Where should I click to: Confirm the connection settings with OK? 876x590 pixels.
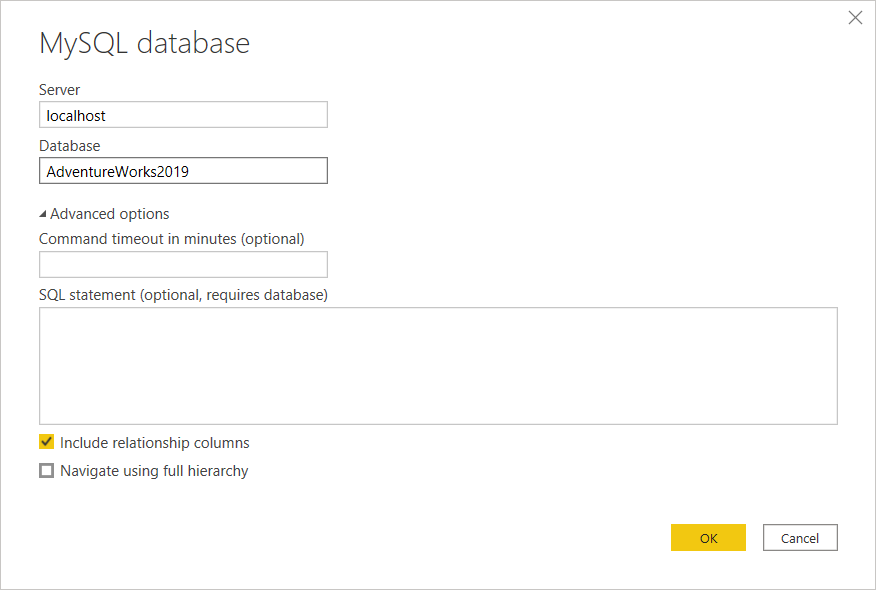[x=708, y=537]
